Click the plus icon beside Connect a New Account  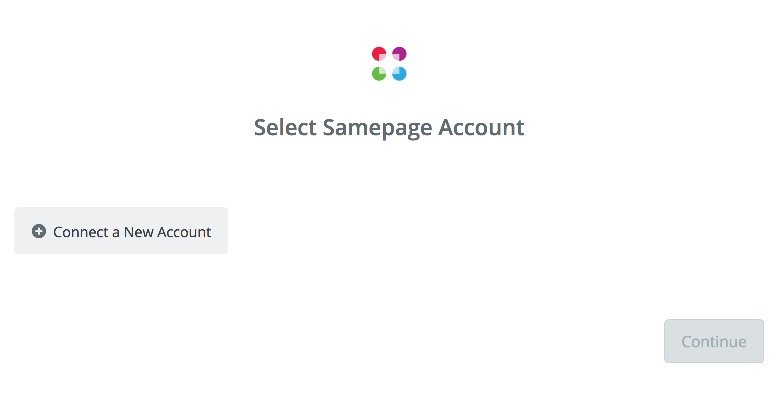point(39,231)
